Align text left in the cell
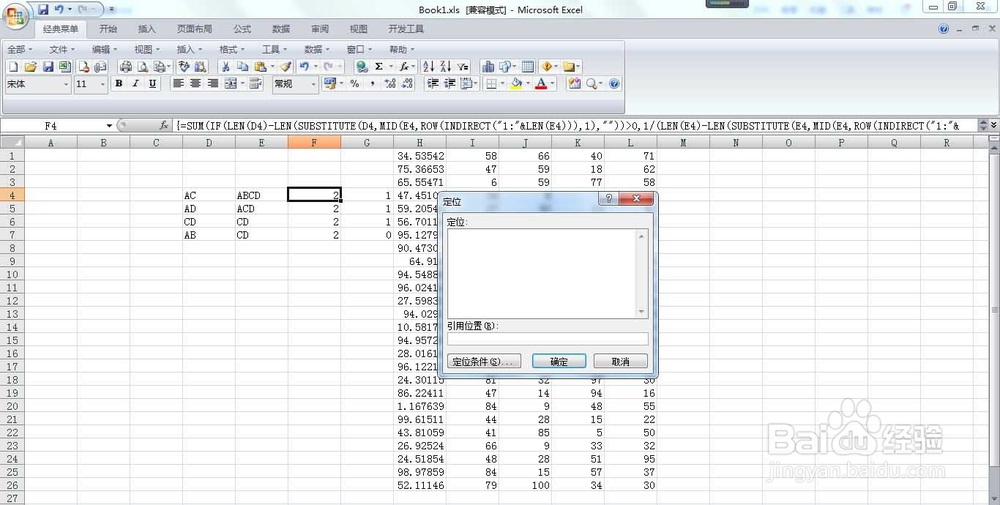 point(179,84)
